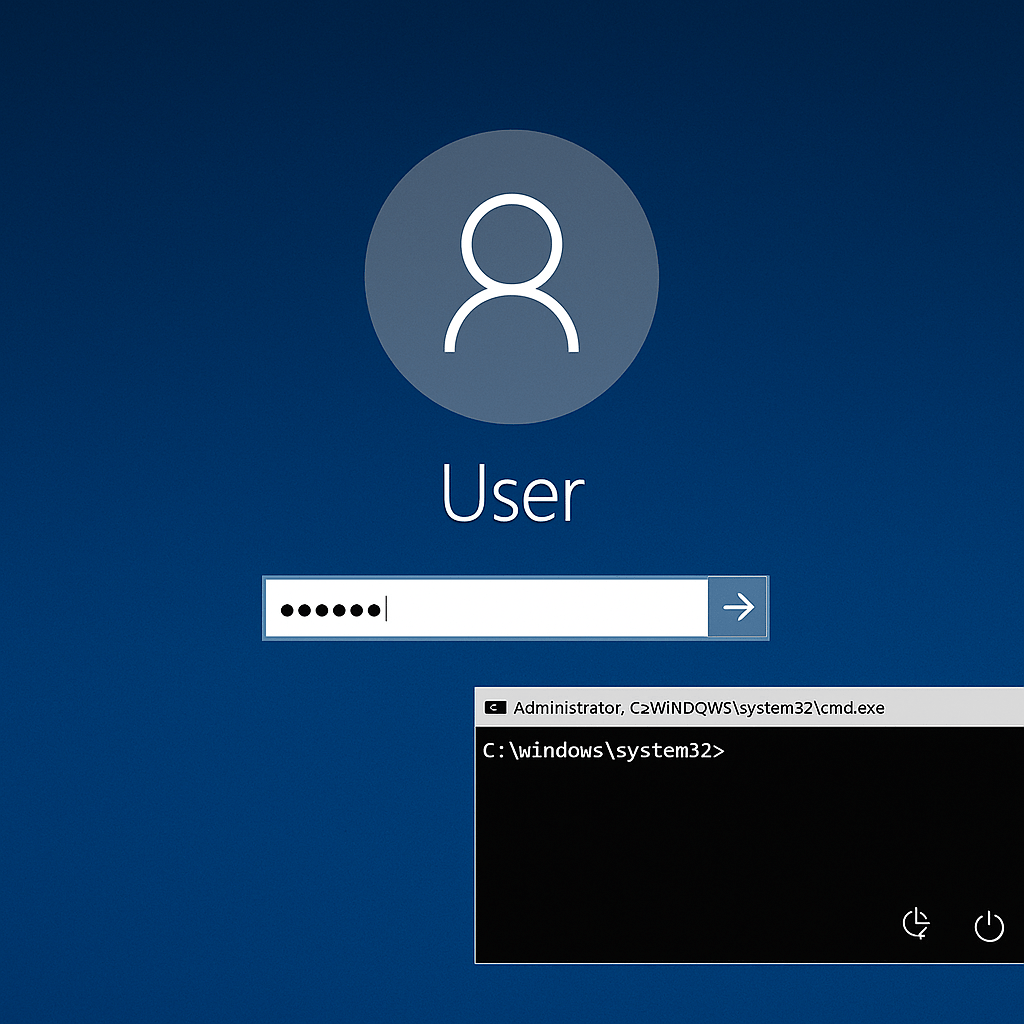
Task: Select the User account avatar picture
Action: pos(511,277)
